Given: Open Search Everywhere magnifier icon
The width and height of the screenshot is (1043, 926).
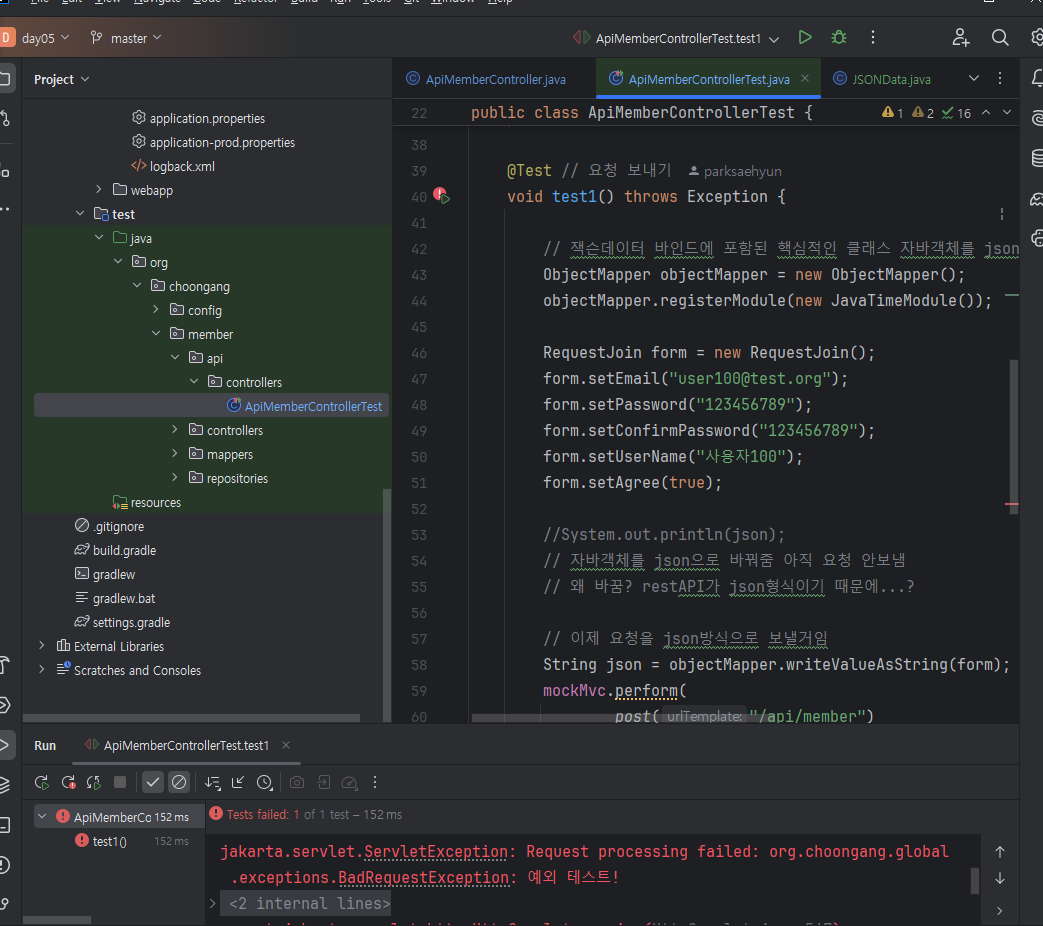Looking at the screenshot, I should 1000,37.
